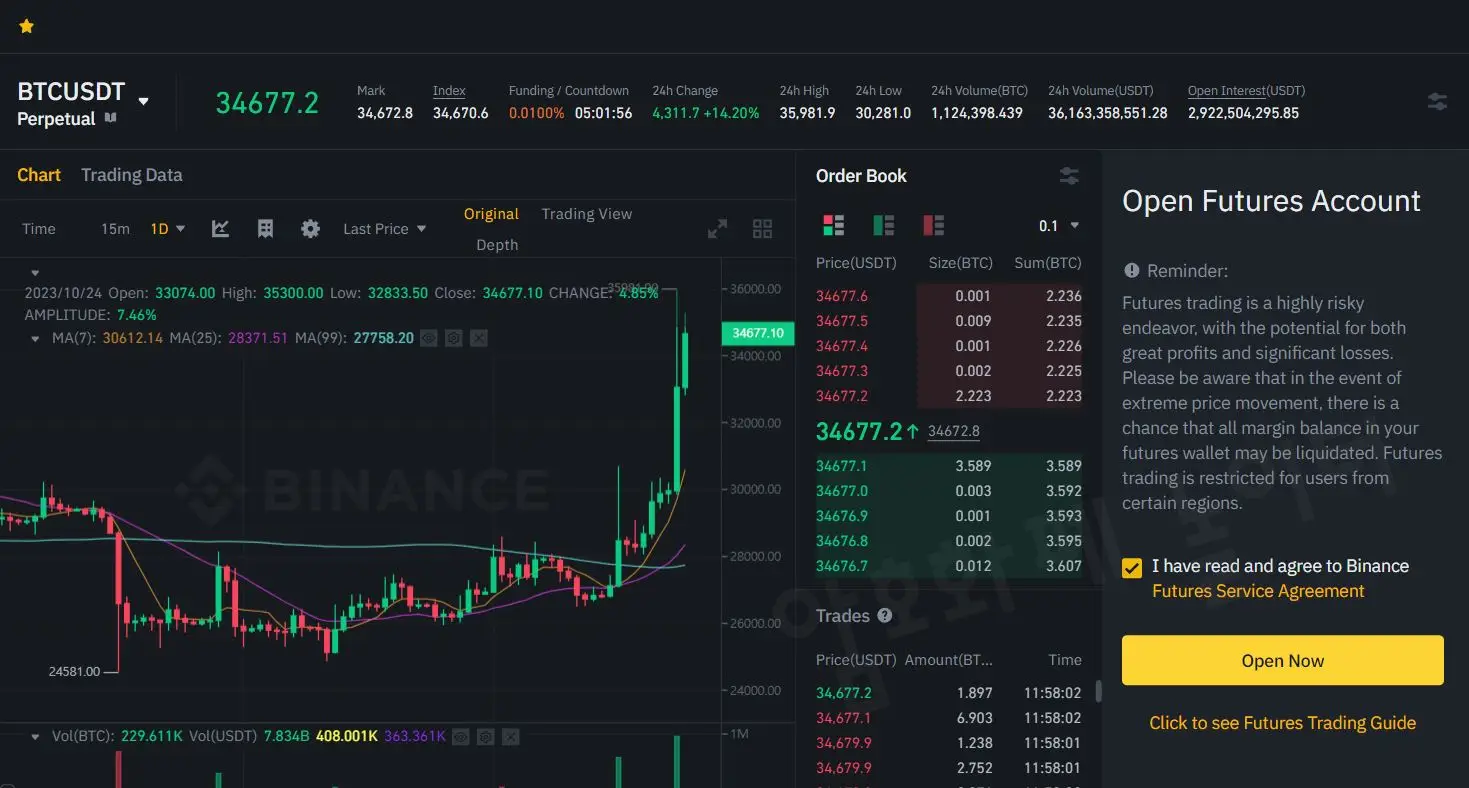The height and width of the screenshot is (788, 1469).
Task: Click the Index label link
Action: [449, 91]
